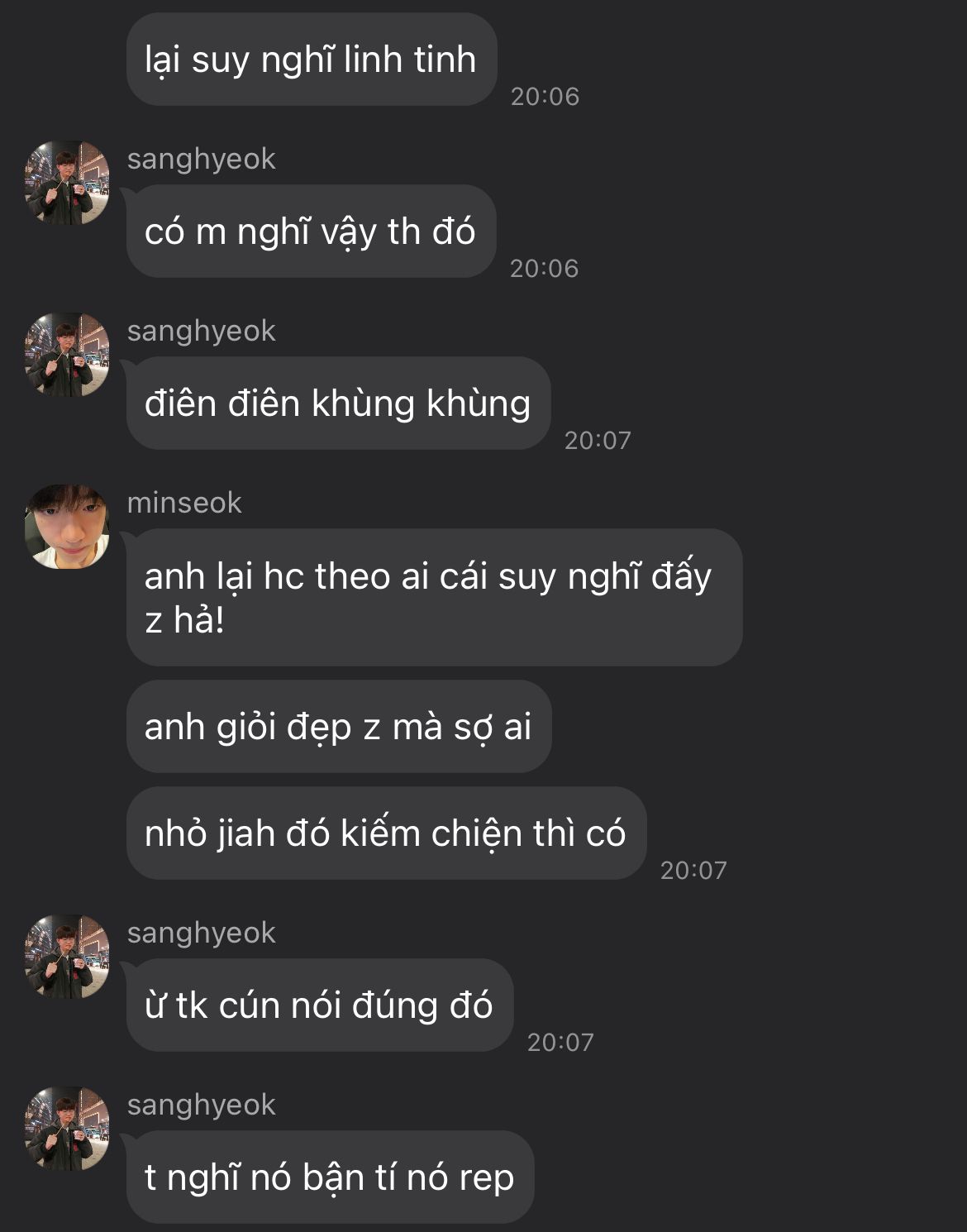Select the message 'lại suy nghĩ linh tinh'

coord(312,60)
